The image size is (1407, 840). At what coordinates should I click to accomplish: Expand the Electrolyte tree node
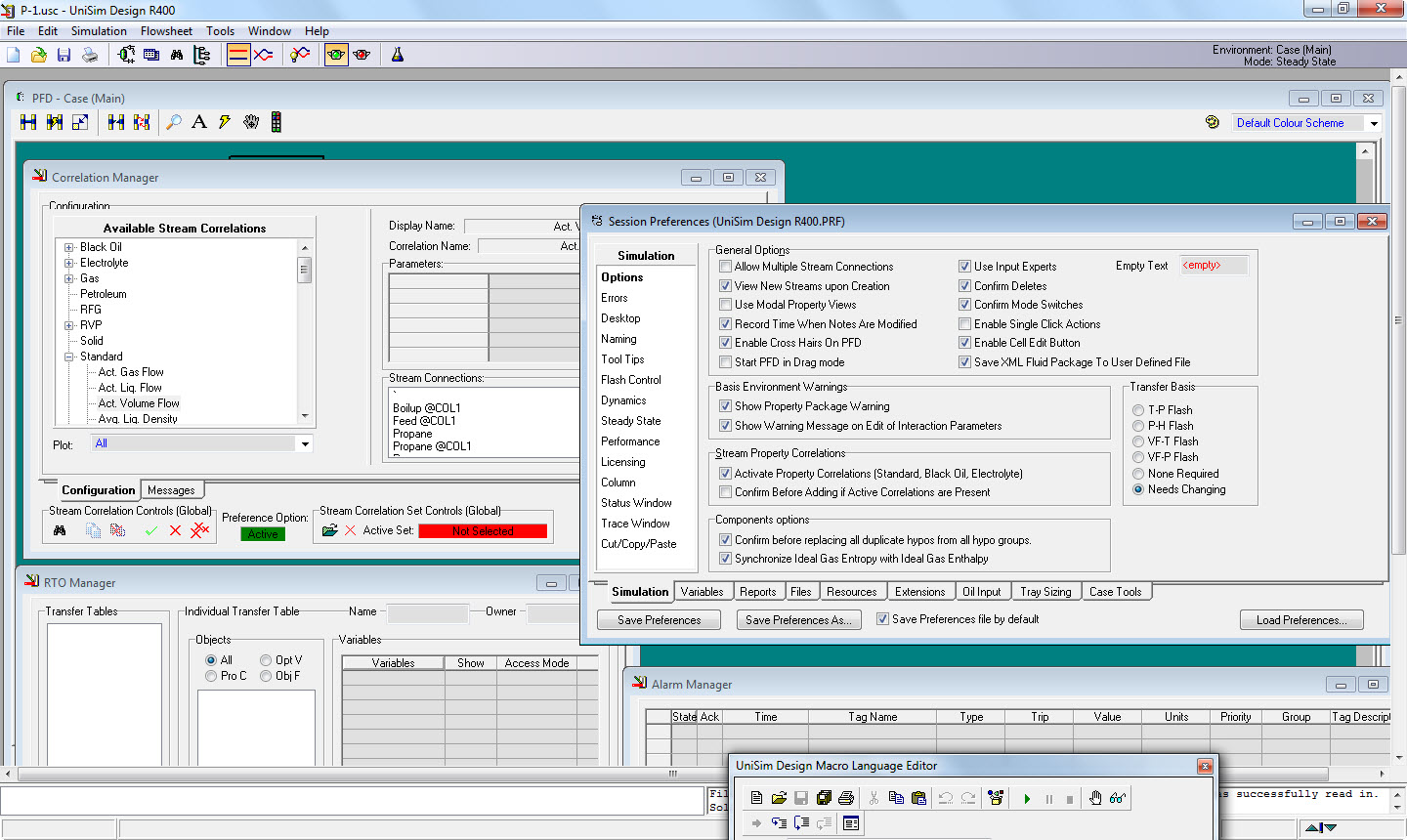(69, 263)
